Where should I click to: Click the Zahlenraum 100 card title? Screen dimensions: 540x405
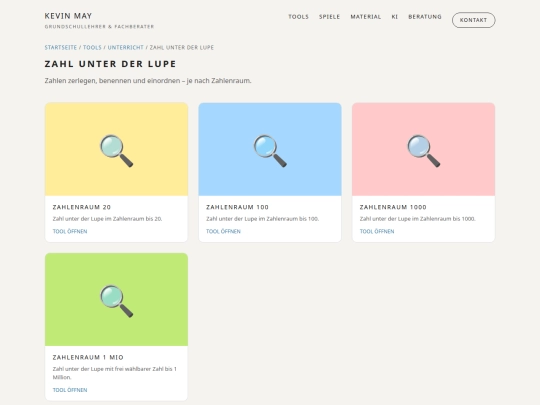(x=237, y=207)
